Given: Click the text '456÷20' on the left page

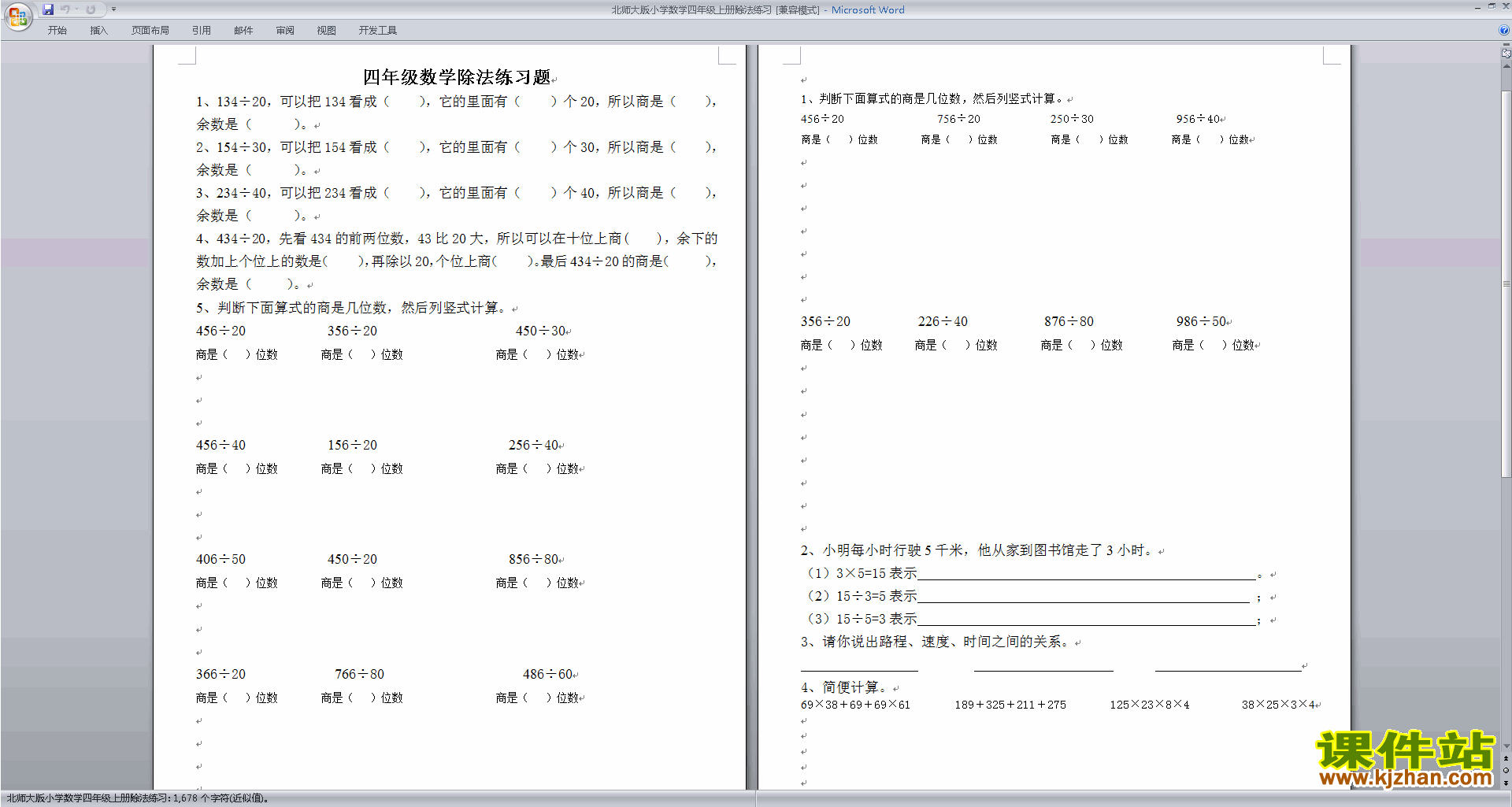Looking at the screenshot, I should click(x=220, y=331).
